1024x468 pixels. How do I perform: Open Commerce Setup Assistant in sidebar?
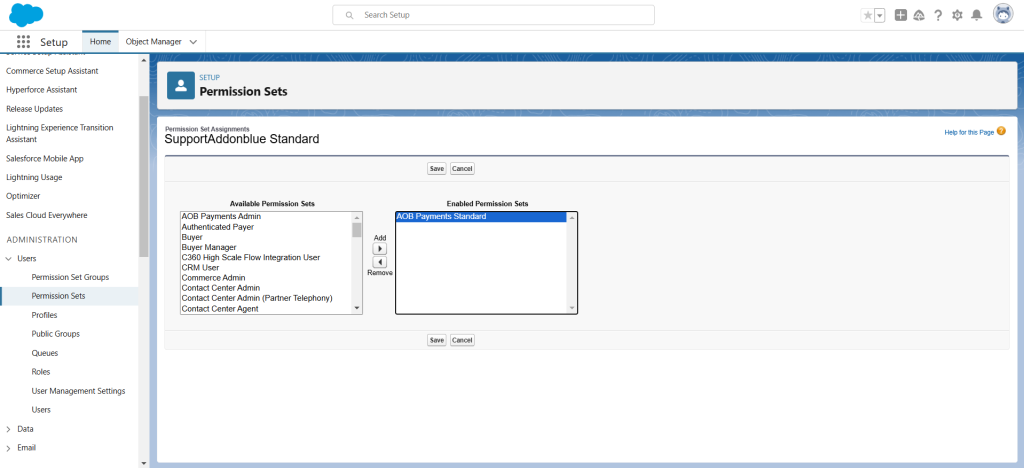(x=52, y=70)
